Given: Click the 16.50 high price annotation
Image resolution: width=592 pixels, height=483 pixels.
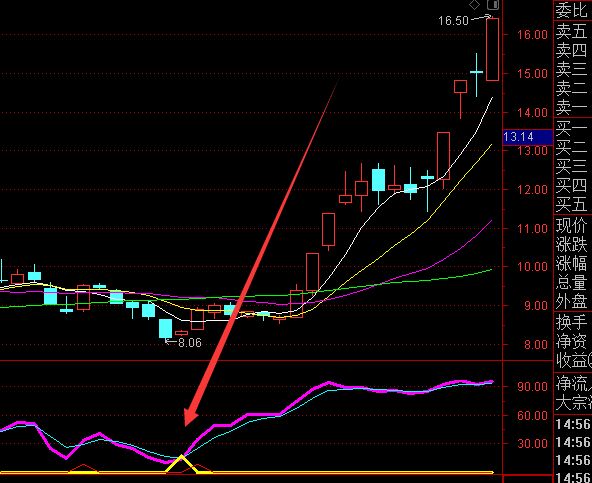Looking at the screenshot, I should click(x=453, y=20).
